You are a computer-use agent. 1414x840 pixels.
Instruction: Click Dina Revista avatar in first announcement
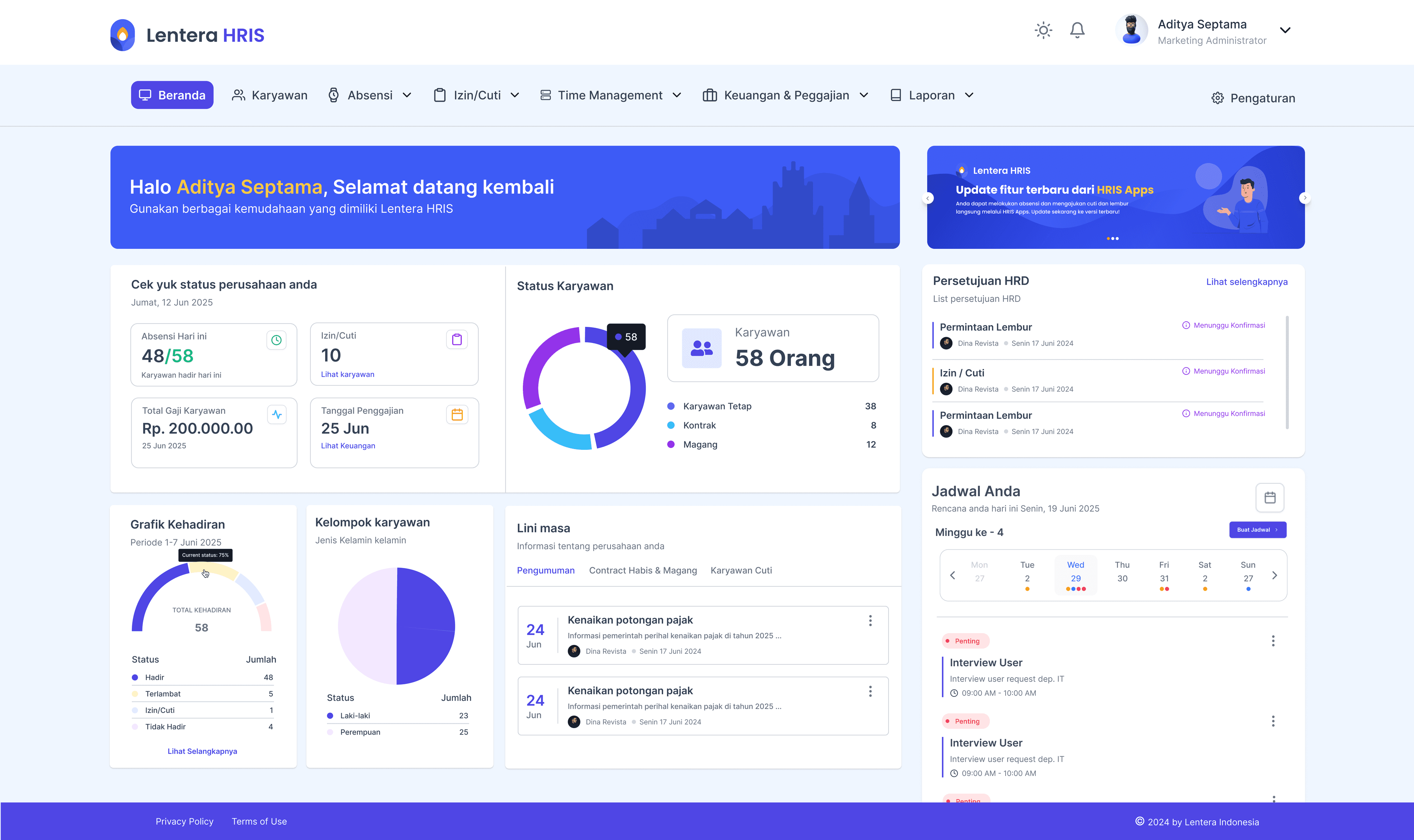(574, 652)
